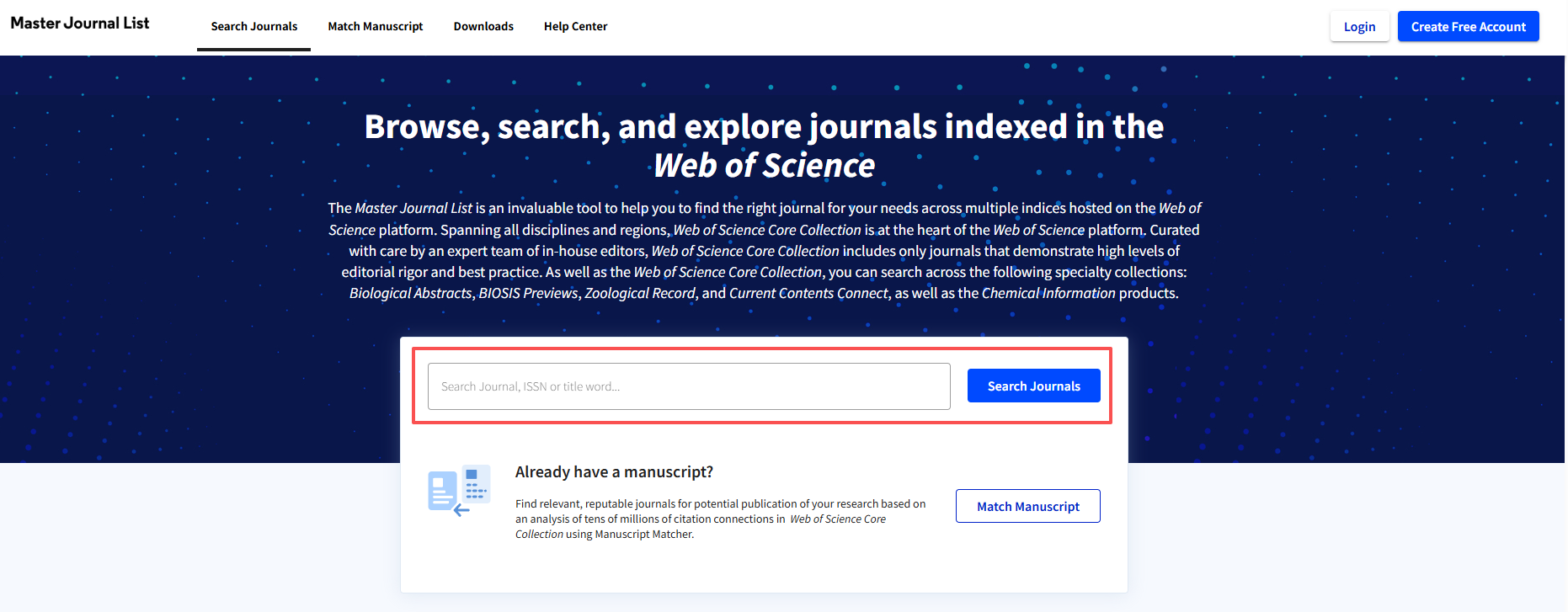Go to the Help Center
The width and height of the screenshot is (1568, 612).
(x=575, y=27)
